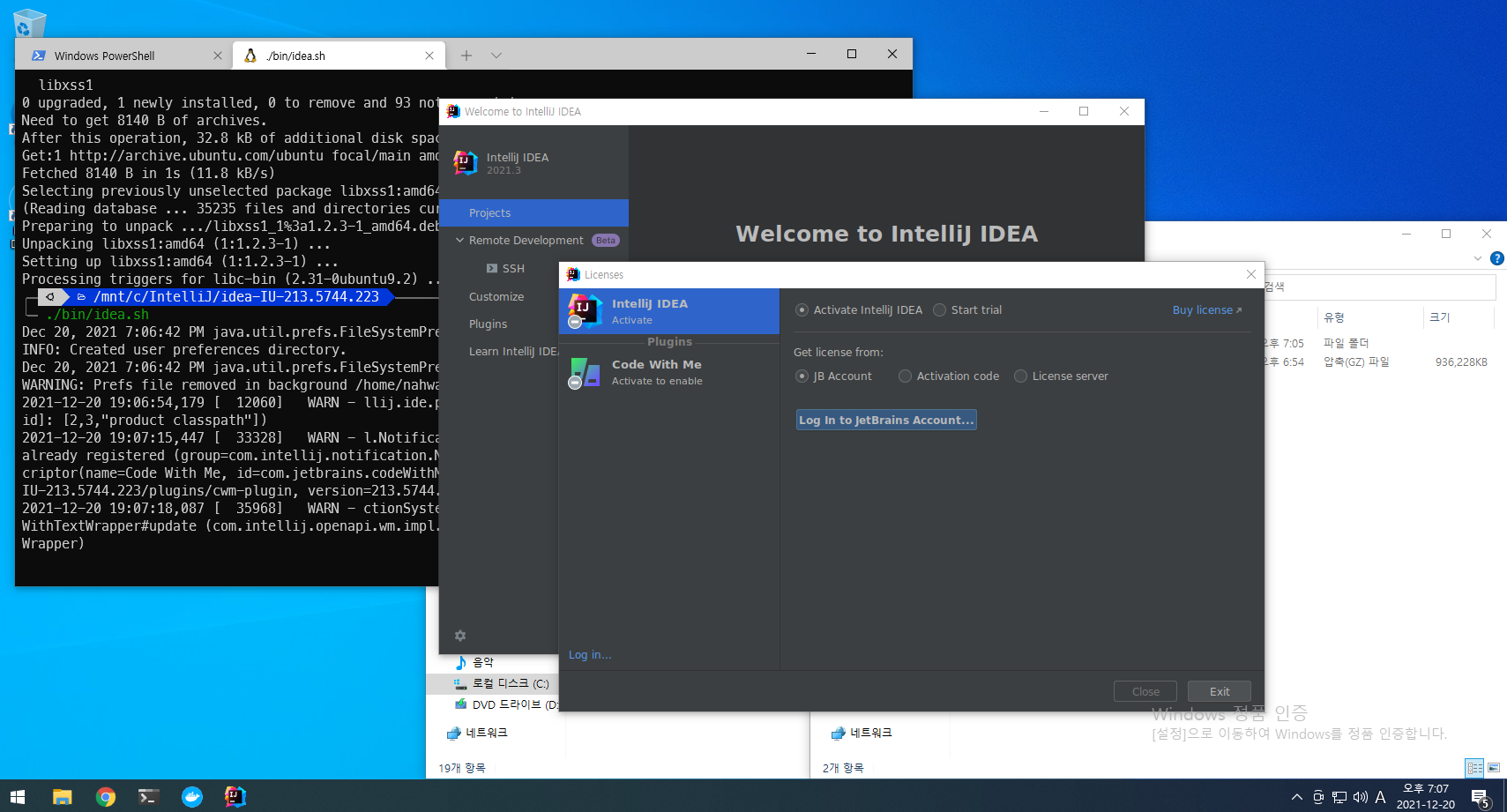The image size is (1507, 812).
Task: Select IntelliJ IDEA Activate entry in Licenses
Action: pyautogui.click(x=669, y=311)
